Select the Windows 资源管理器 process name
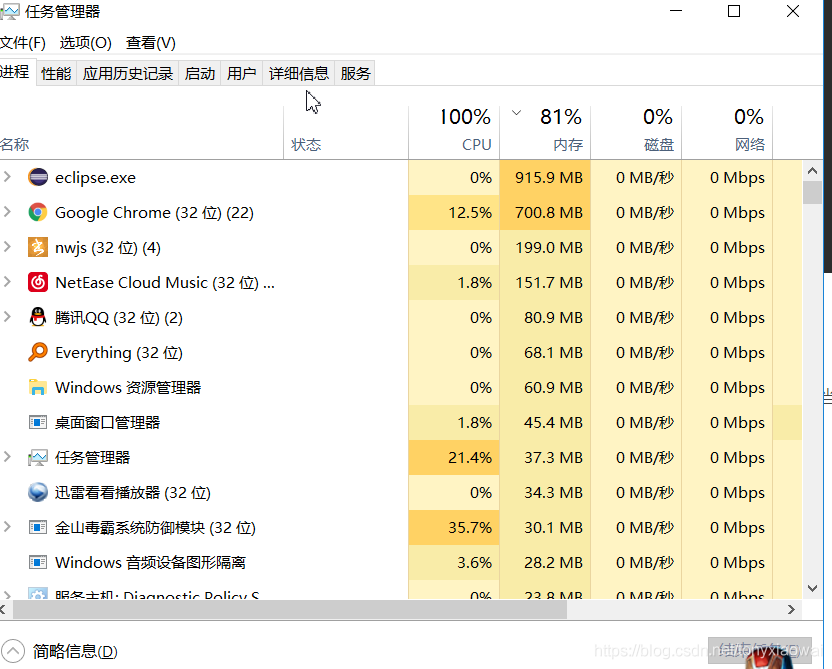The image size is (832, 669). (128, 387)
